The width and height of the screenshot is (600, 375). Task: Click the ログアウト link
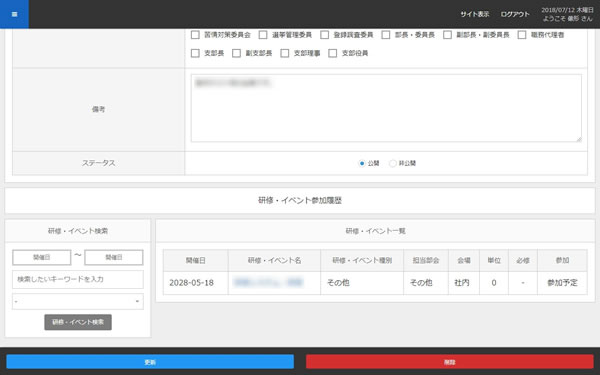point(515,14)
